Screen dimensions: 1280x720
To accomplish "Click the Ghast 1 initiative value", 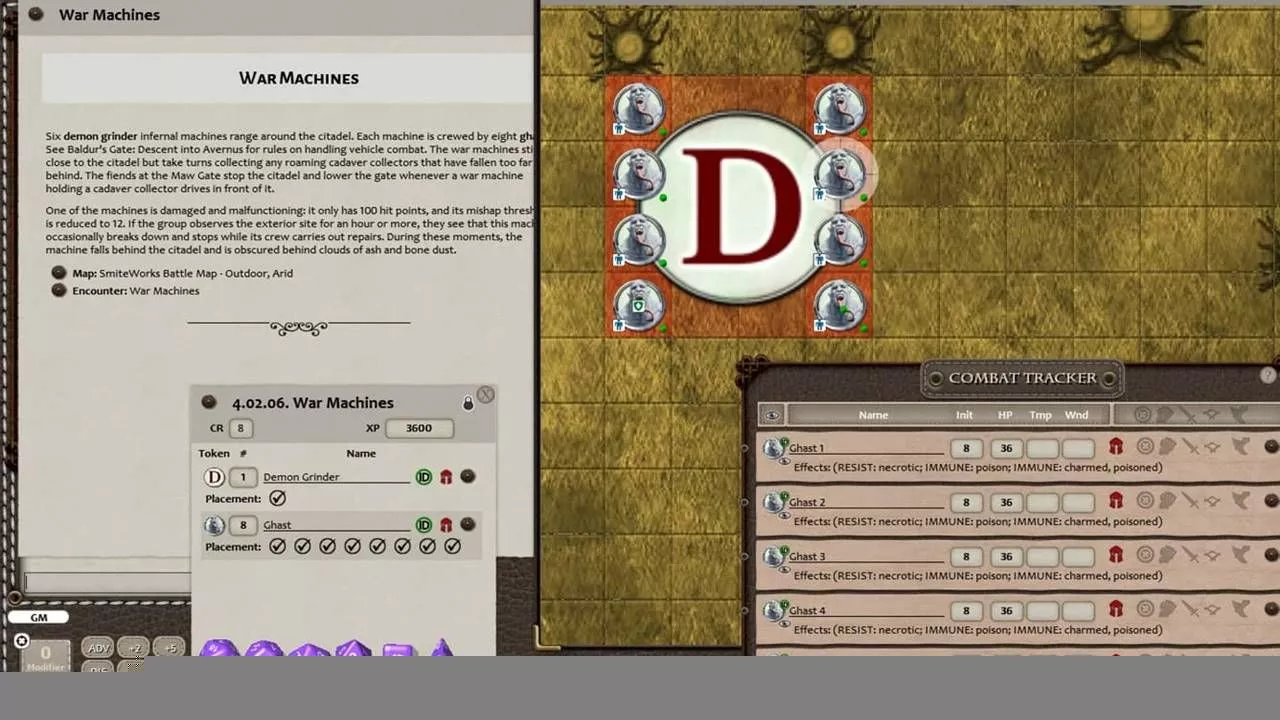I will click(x=966, y=448).
